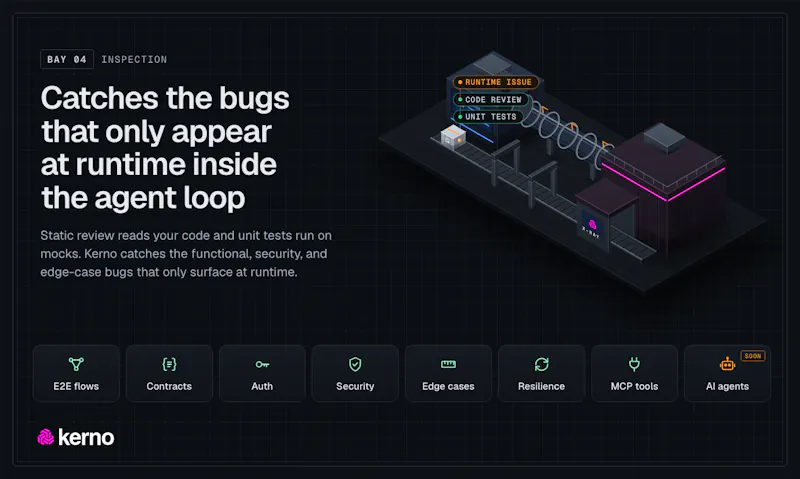Click the Contracts braces icon

pos(169,364)
